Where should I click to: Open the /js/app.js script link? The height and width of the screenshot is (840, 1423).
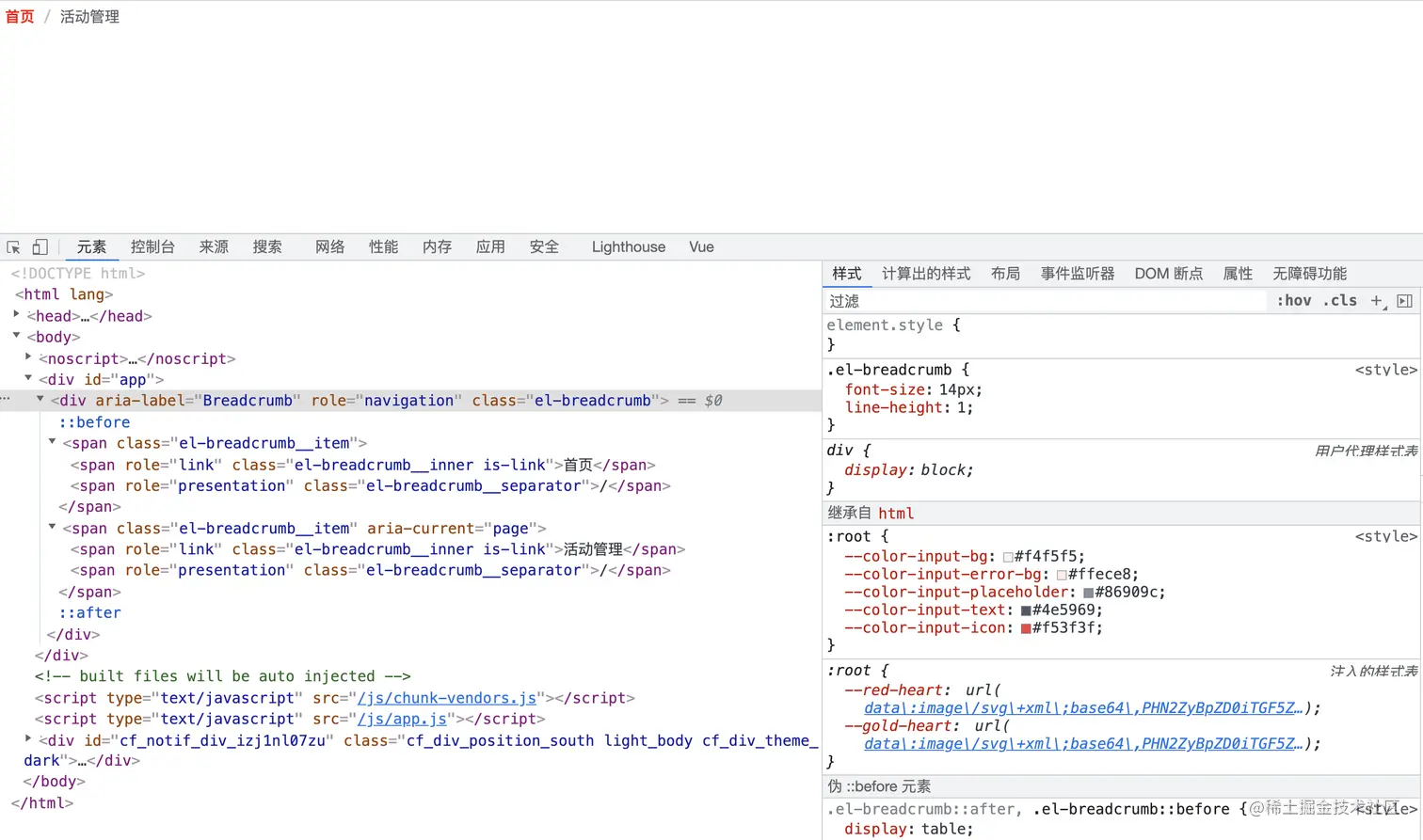(x=402, y=719)
